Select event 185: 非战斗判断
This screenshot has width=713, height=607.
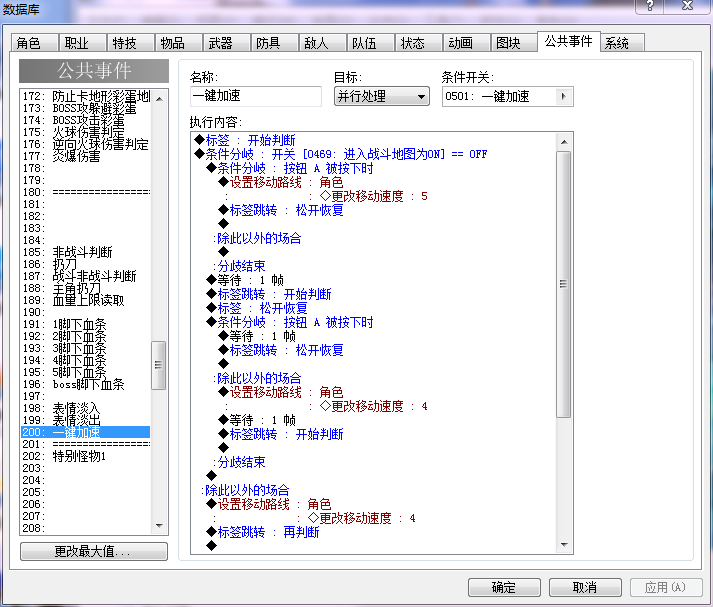coord(86,252)
